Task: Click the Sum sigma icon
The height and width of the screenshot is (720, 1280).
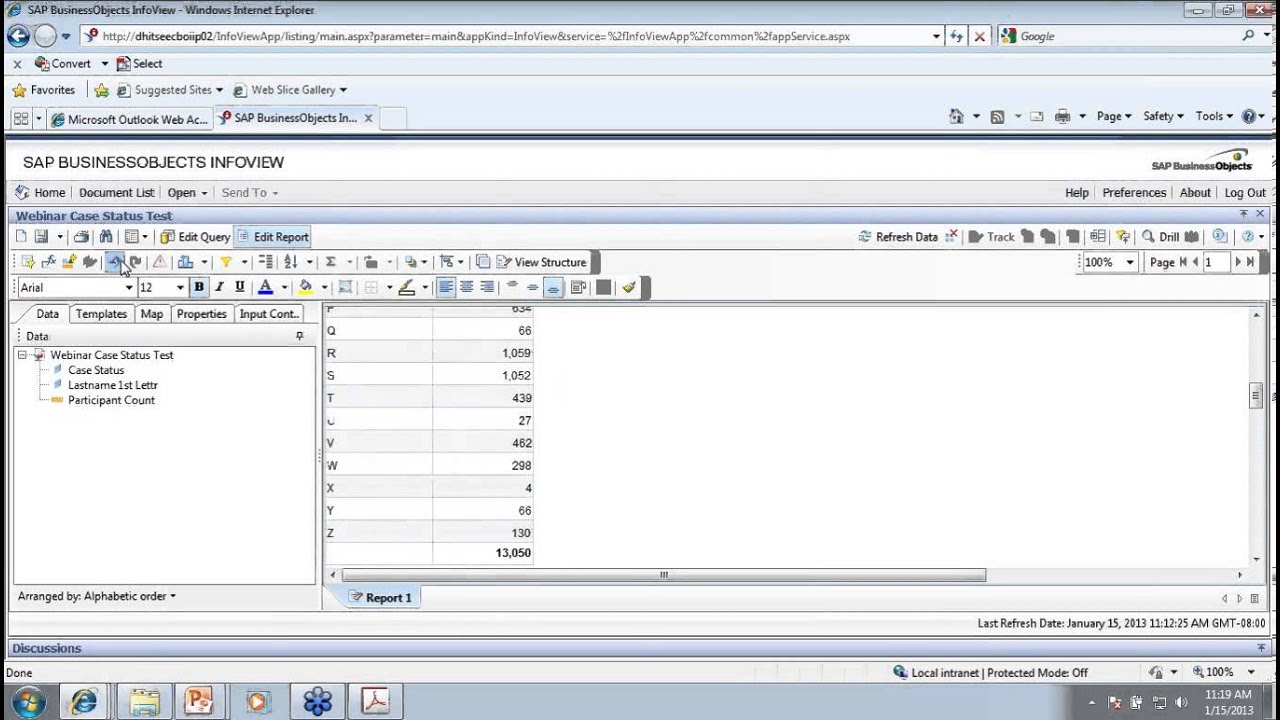Action: pyautogui.click(x=331, y=262)
